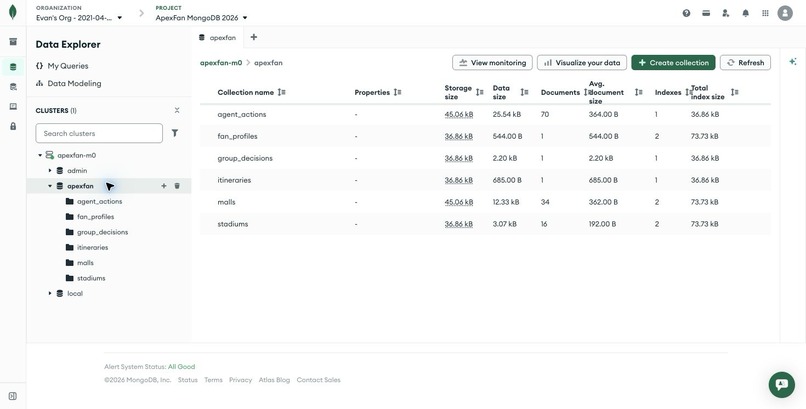
Task: Refresh the collections list
Action: 745,63
